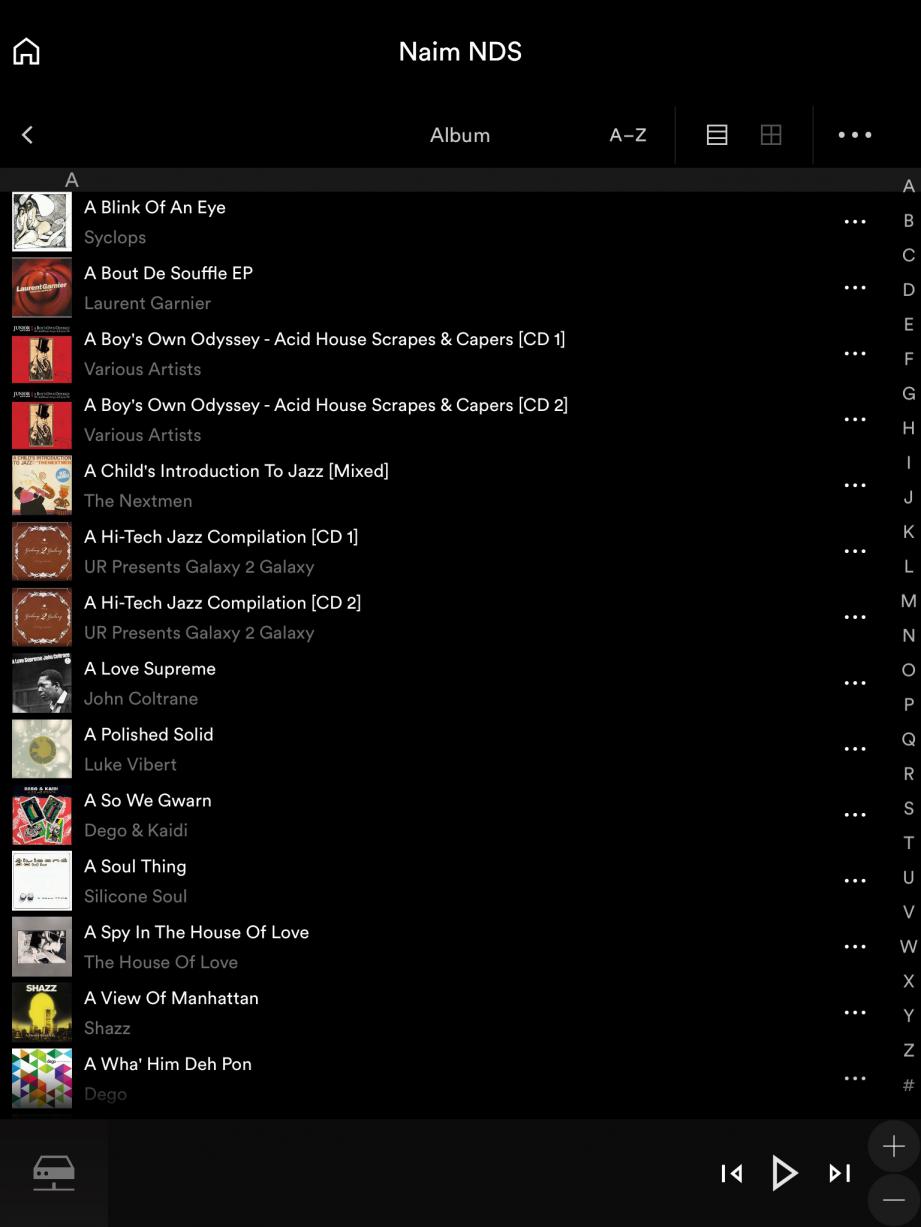Jump to letter S in the index
This screenshot has width=921, height=1227.
click(908, 808)
